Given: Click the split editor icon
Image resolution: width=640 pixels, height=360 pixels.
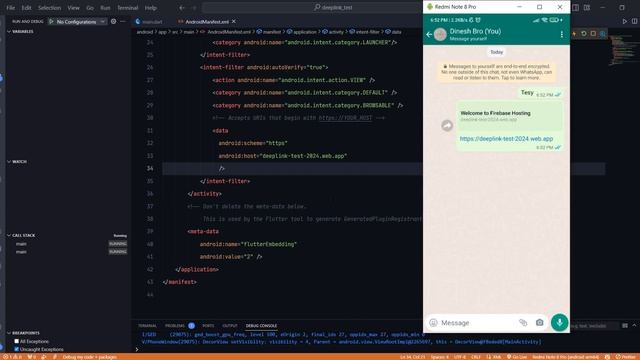Looking at the screenshot, I should click(634, 21).
